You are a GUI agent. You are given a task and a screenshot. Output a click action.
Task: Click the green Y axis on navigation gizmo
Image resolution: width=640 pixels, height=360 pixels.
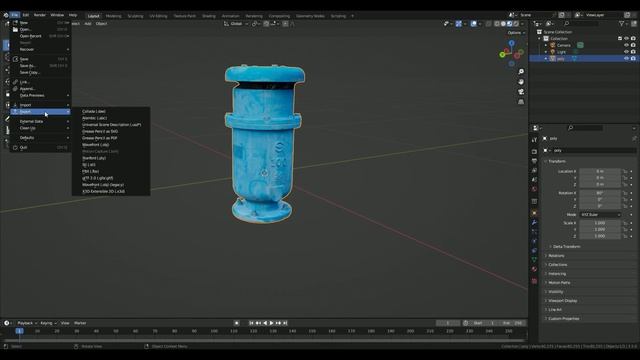coord(502,55)
